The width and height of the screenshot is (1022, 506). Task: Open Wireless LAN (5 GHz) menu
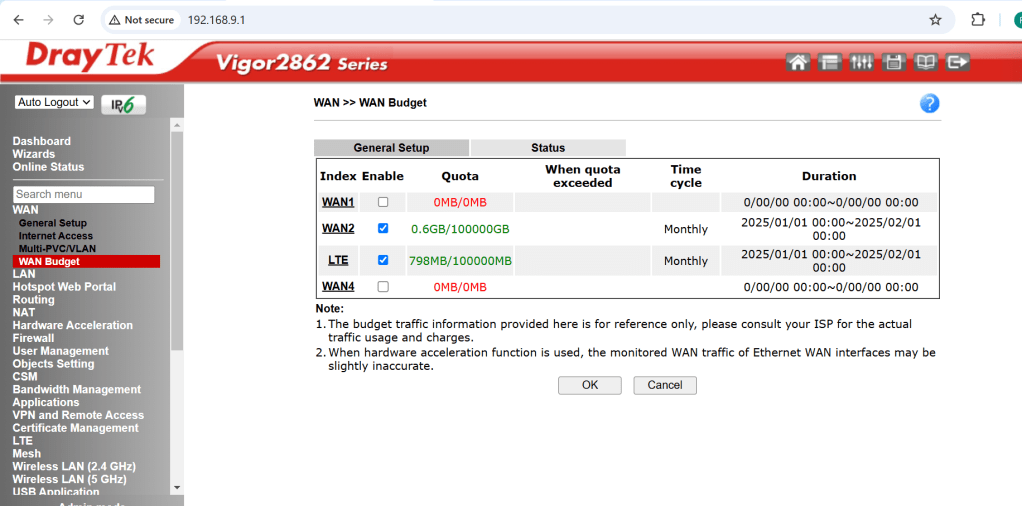(x=70, y=479)
